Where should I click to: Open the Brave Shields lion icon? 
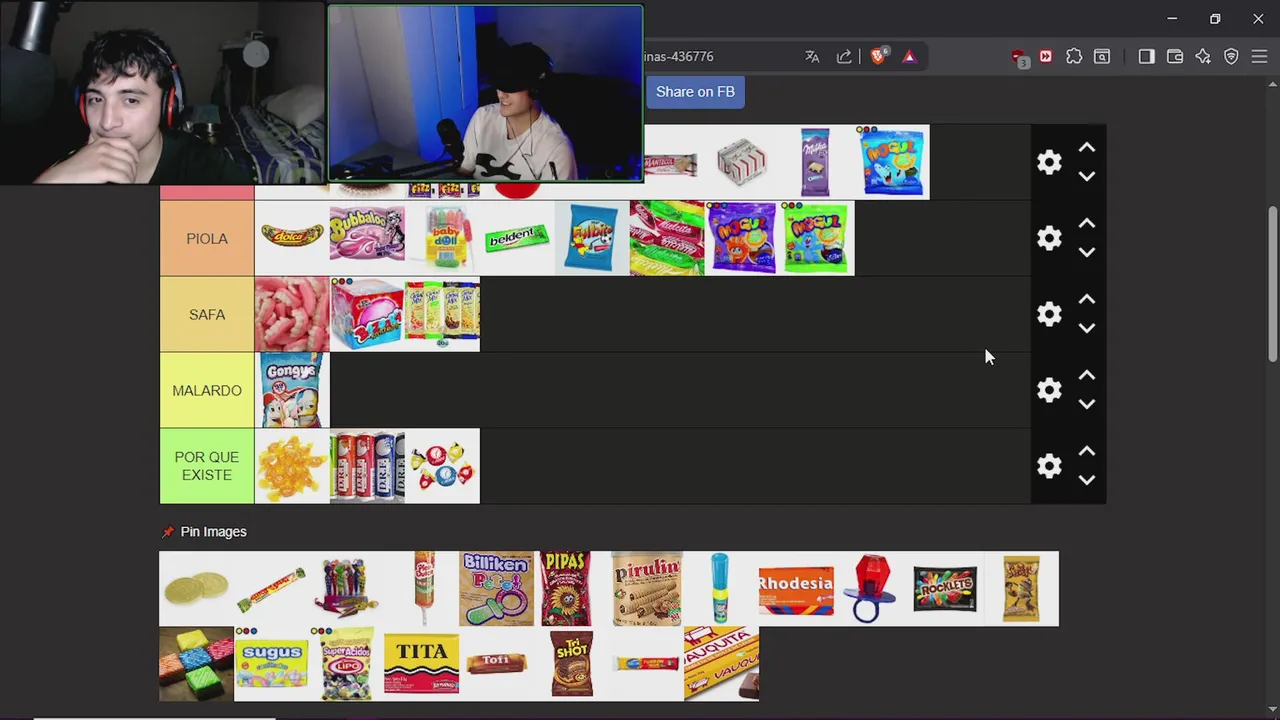[878, 57]
